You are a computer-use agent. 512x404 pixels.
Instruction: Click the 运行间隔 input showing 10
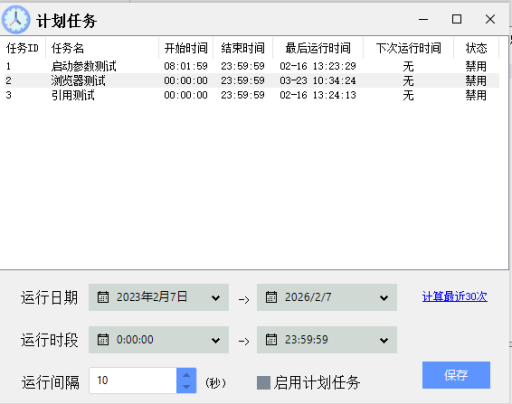(133, 380)
